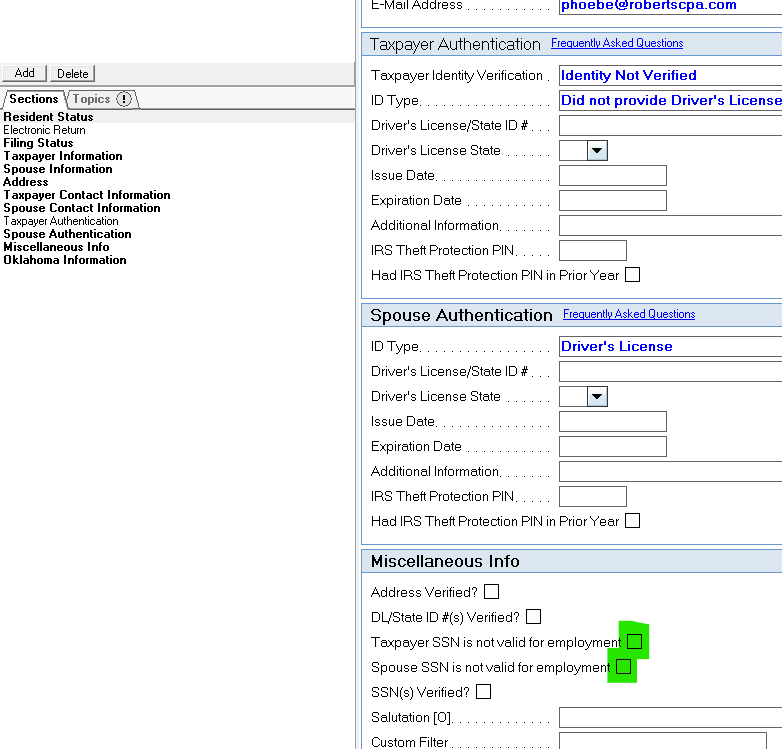The height and width of the screenshot is (749, 782).
Task: Open spouse Driver's License State dropdown
Action: pos(597,396)
